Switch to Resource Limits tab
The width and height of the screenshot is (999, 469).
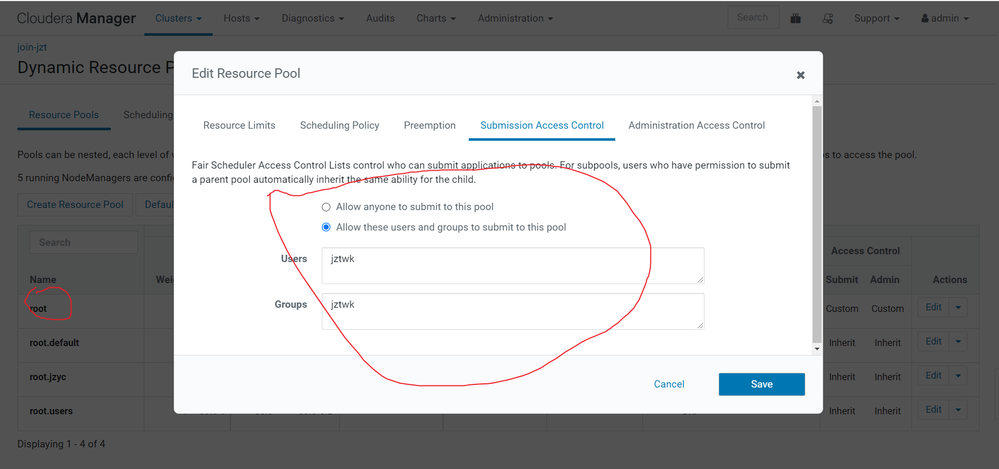click(x=239, y=126)
